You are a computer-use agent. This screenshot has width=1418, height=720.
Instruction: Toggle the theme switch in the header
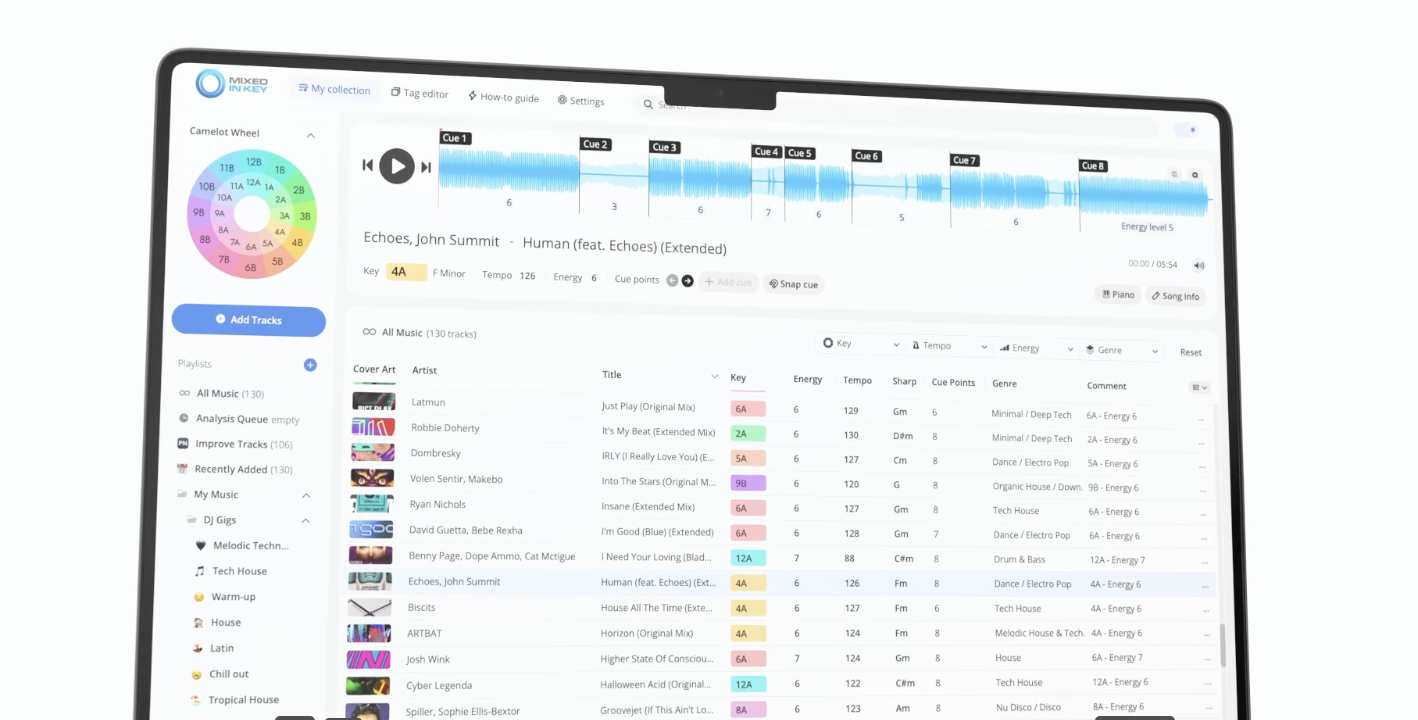point(1186,130)
